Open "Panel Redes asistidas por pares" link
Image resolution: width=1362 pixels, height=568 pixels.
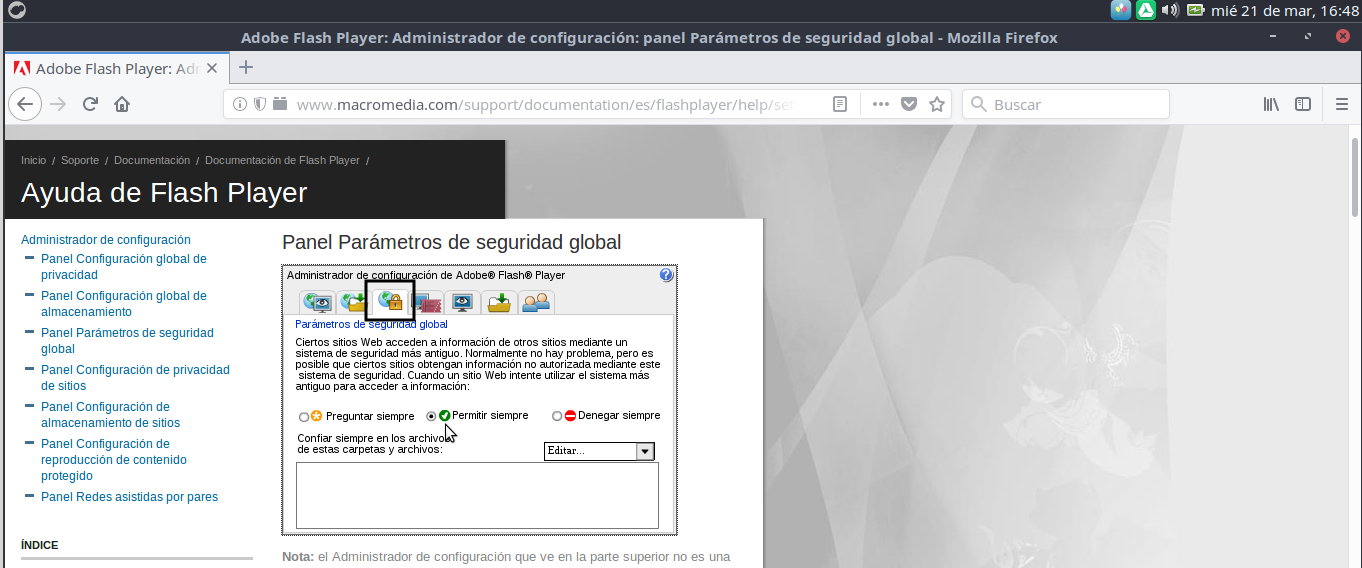129,497
